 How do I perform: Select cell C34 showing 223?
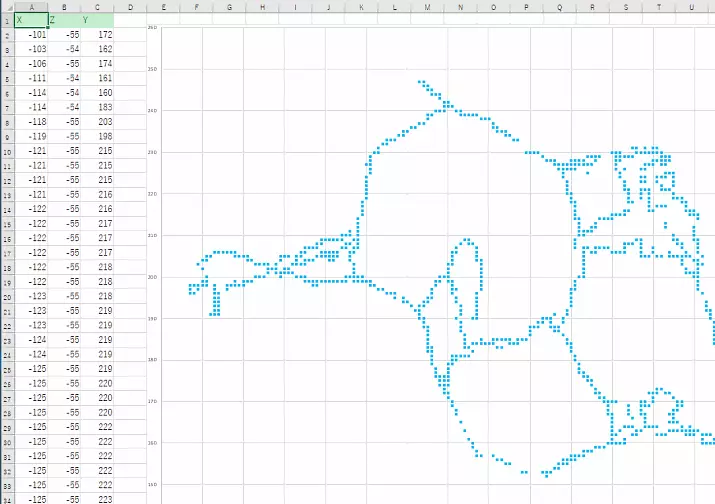coord(97,499)
